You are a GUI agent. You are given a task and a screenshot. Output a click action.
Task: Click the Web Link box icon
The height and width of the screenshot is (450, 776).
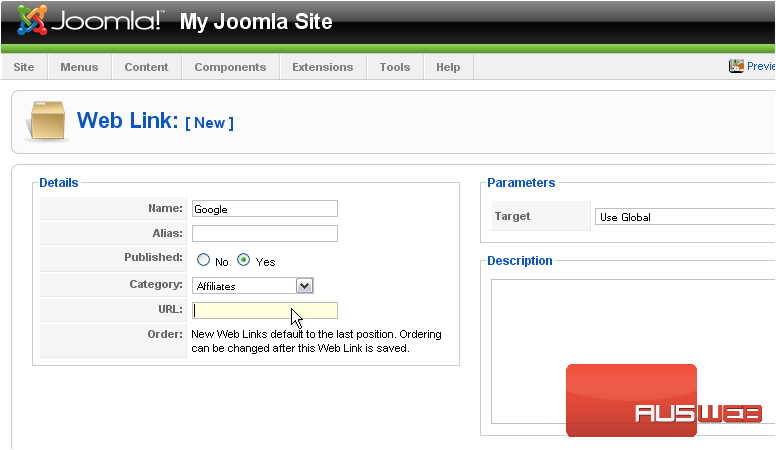[49, 122]
